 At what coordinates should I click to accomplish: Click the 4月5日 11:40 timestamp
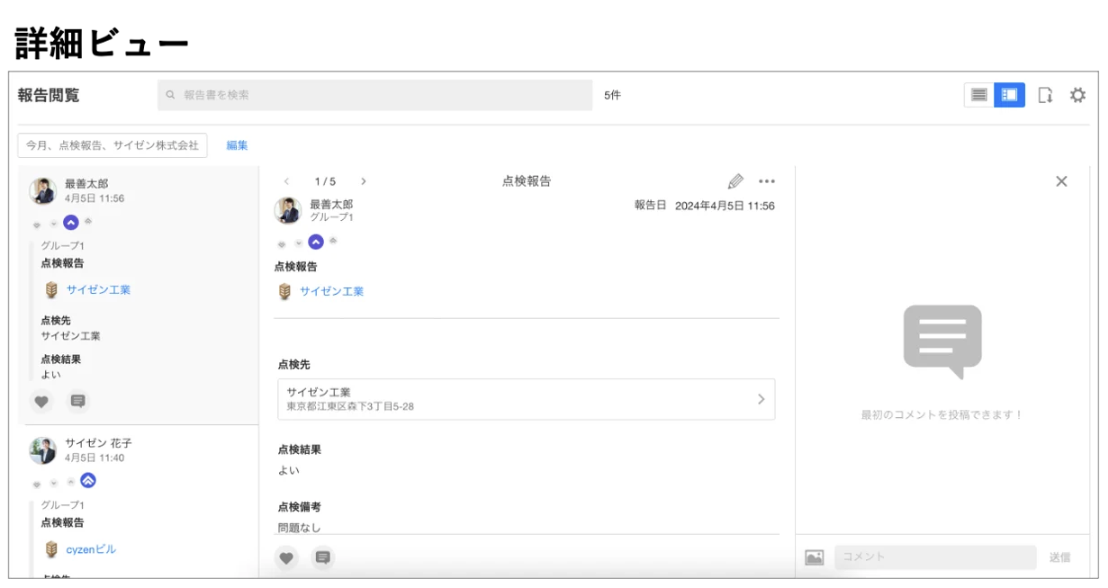(95, 458)
